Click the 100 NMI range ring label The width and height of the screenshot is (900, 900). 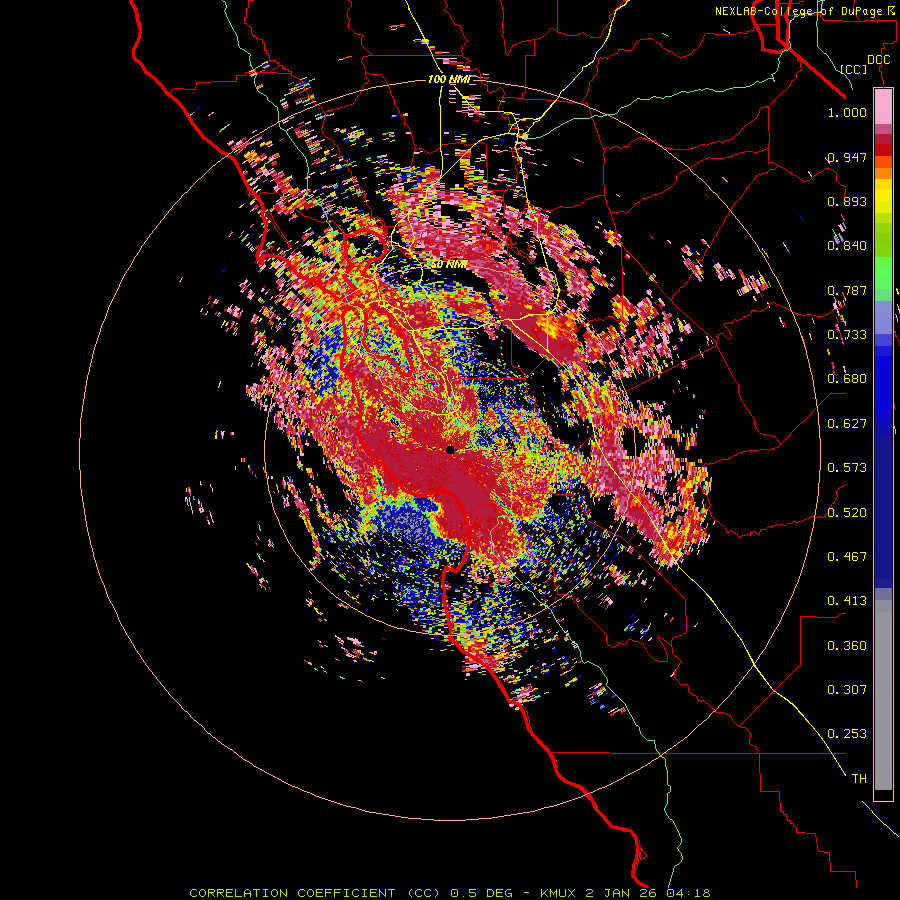[x=449, y=79]
